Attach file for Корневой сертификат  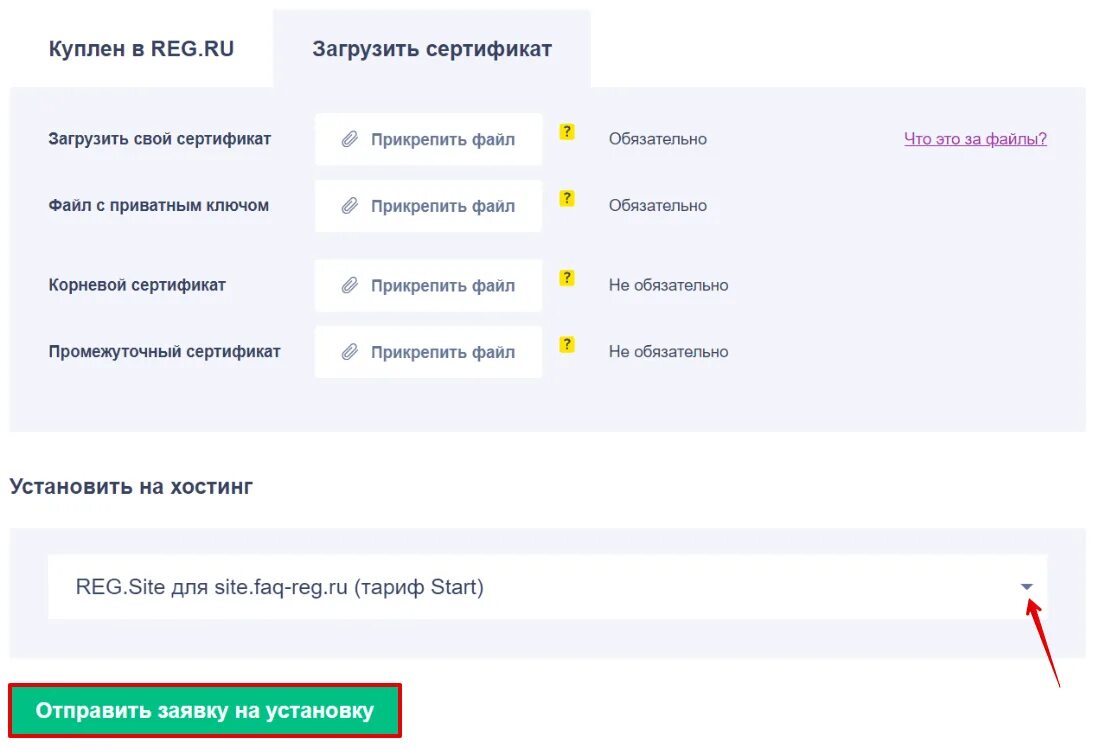[x=429, y=285]
